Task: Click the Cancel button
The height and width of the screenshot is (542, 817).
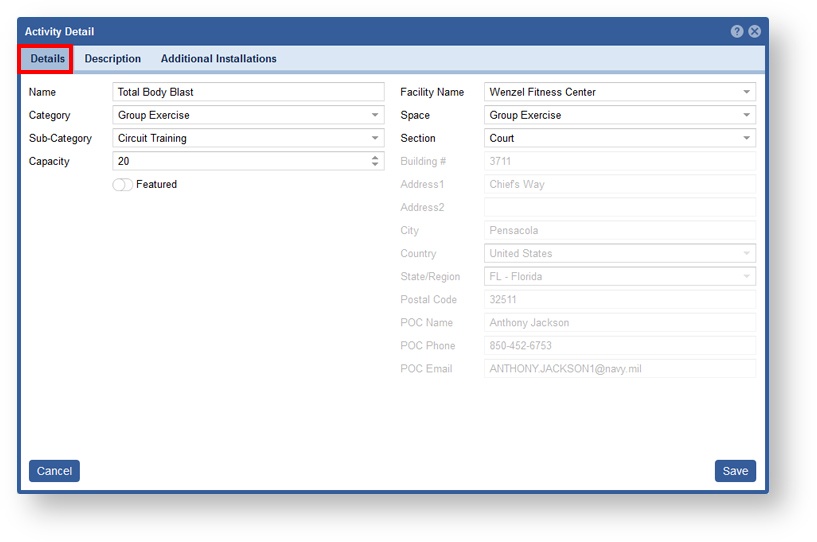Action: pos(54,471)
